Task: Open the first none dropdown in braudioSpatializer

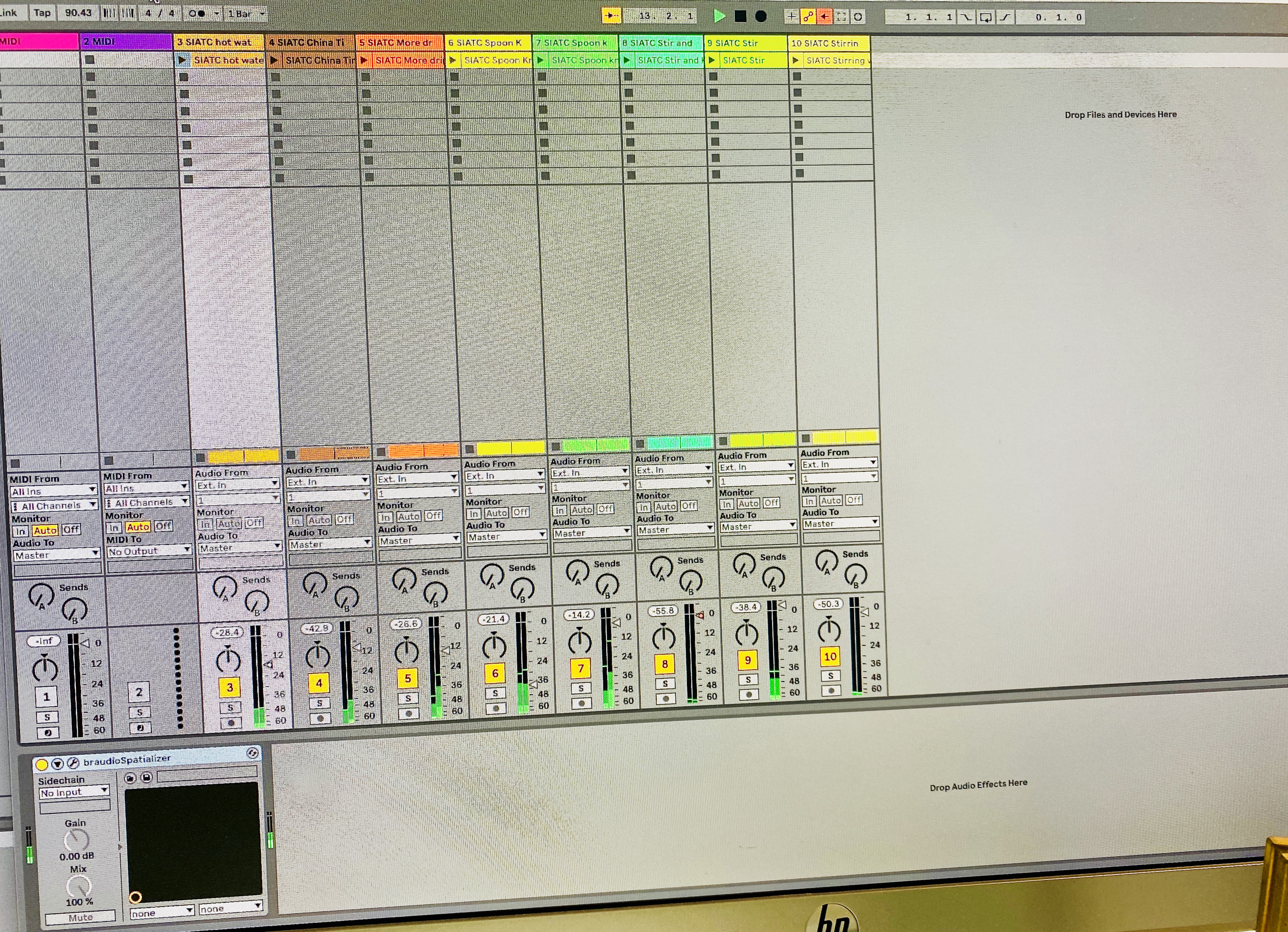Action: point(162,912)
